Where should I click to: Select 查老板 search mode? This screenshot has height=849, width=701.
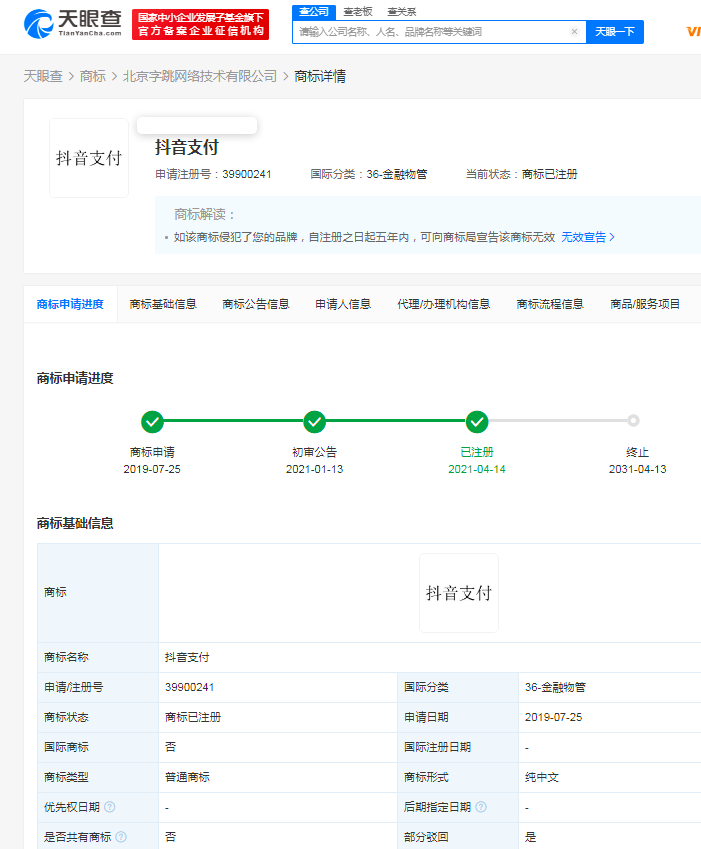click(x=358, y=12)
